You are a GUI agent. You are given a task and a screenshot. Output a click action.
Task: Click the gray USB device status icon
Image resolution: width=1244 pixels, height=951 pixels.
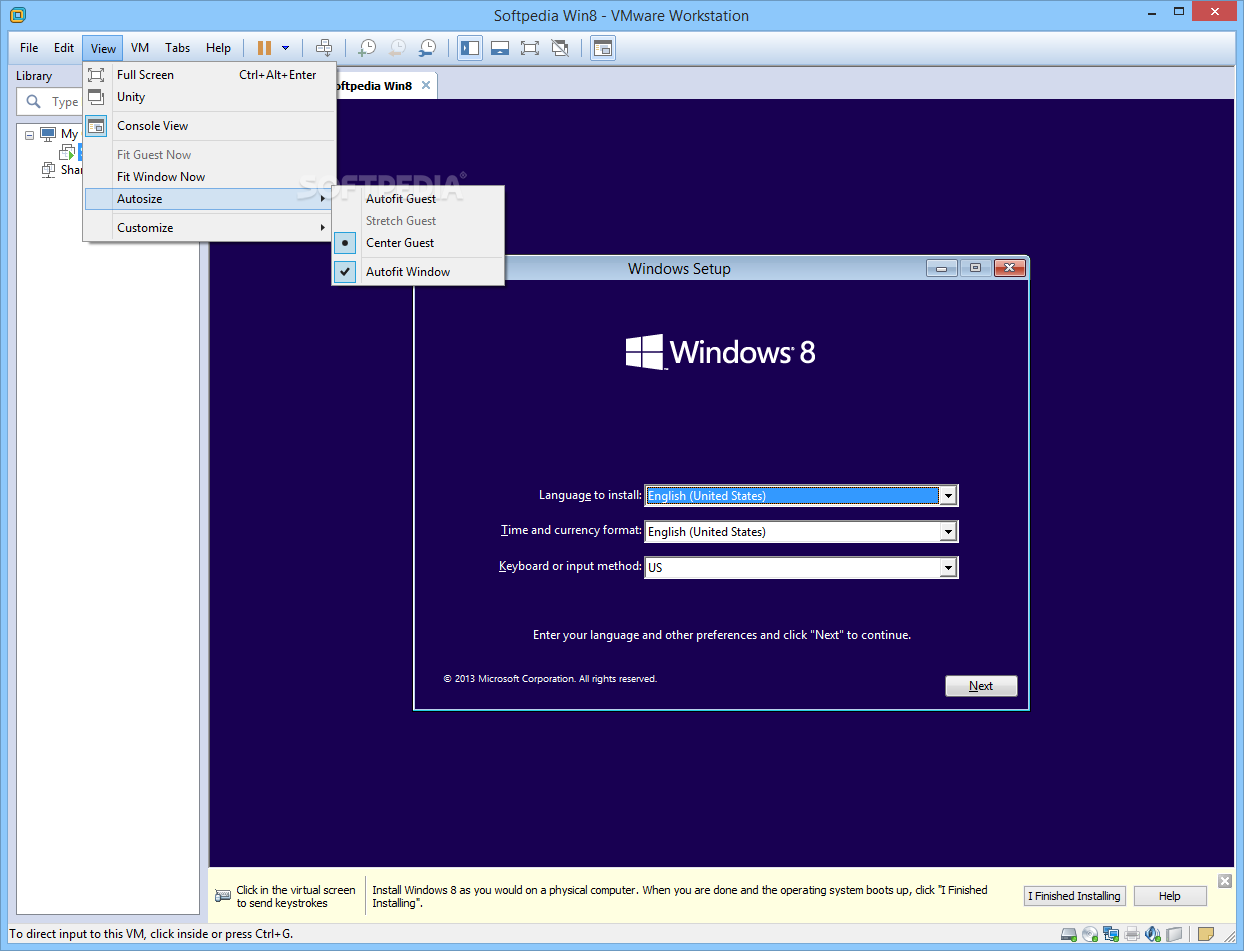tap(1174, 935)
